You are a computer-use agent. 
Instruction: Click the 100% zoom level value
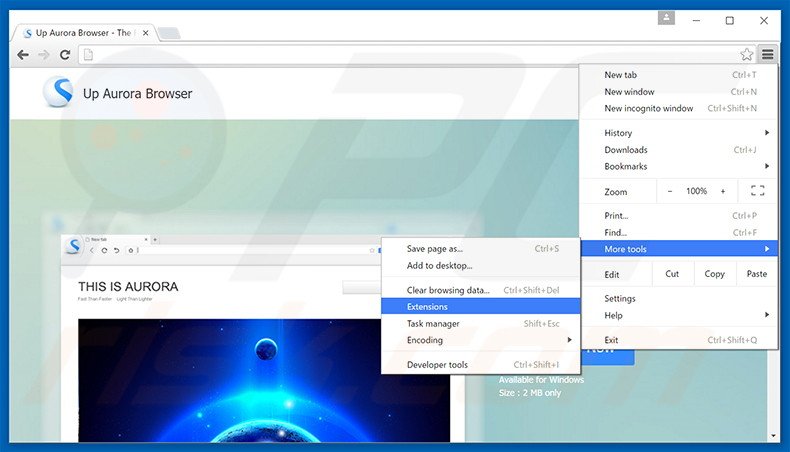pos(696,191)
